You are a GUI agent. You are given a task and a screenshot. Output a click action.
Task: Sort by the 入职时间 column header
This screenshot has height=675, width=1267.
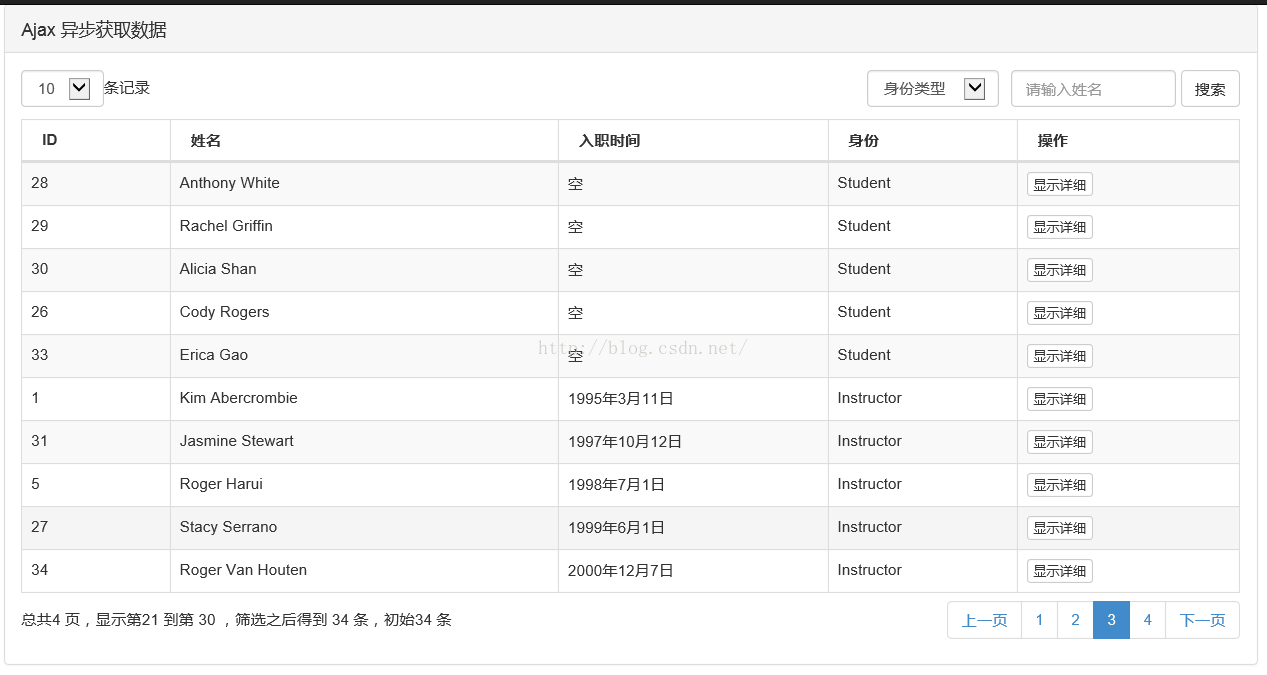tap(609, 141)
